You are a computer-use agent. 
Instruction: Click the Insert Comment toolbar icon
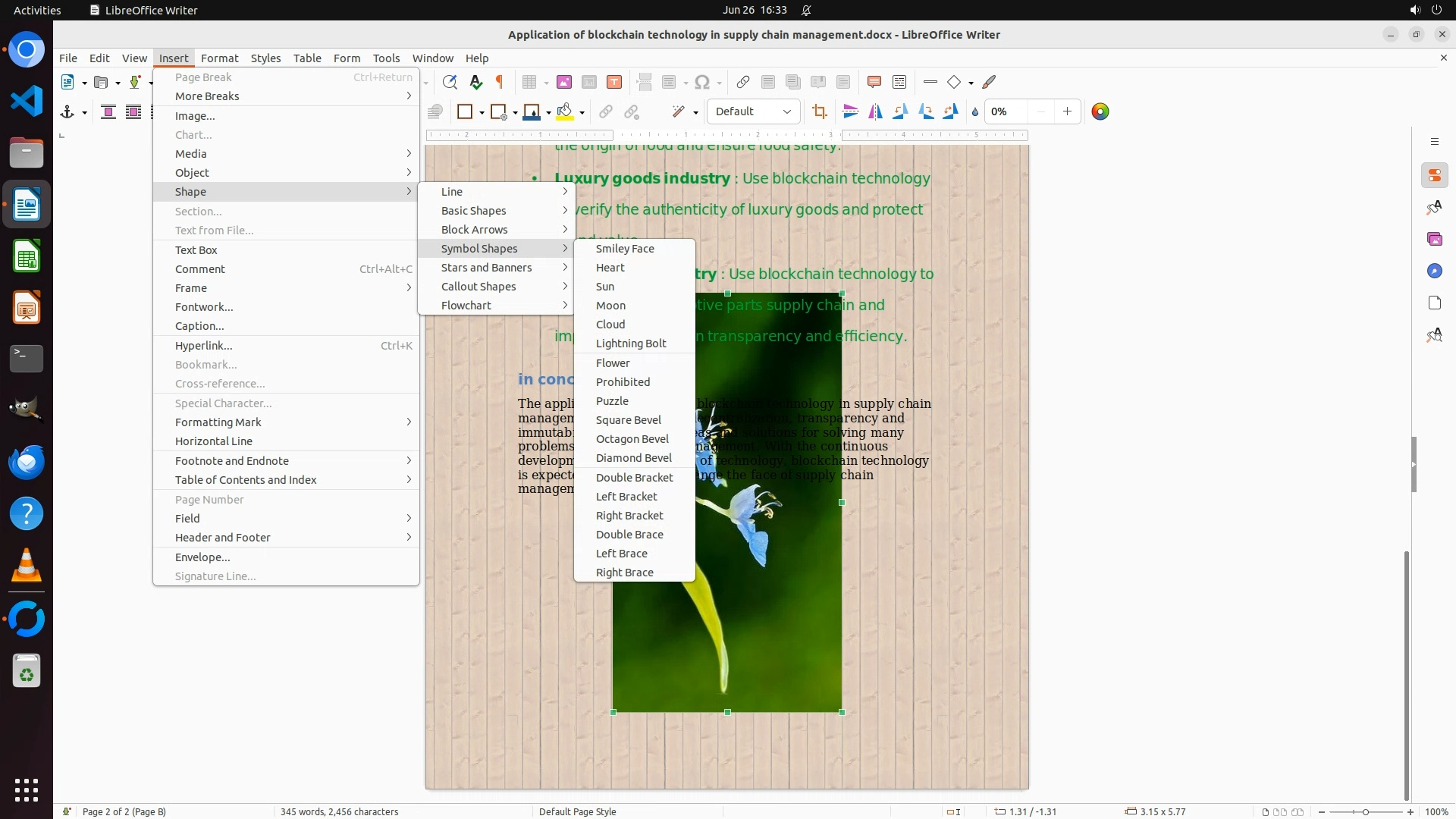point(874,82)
